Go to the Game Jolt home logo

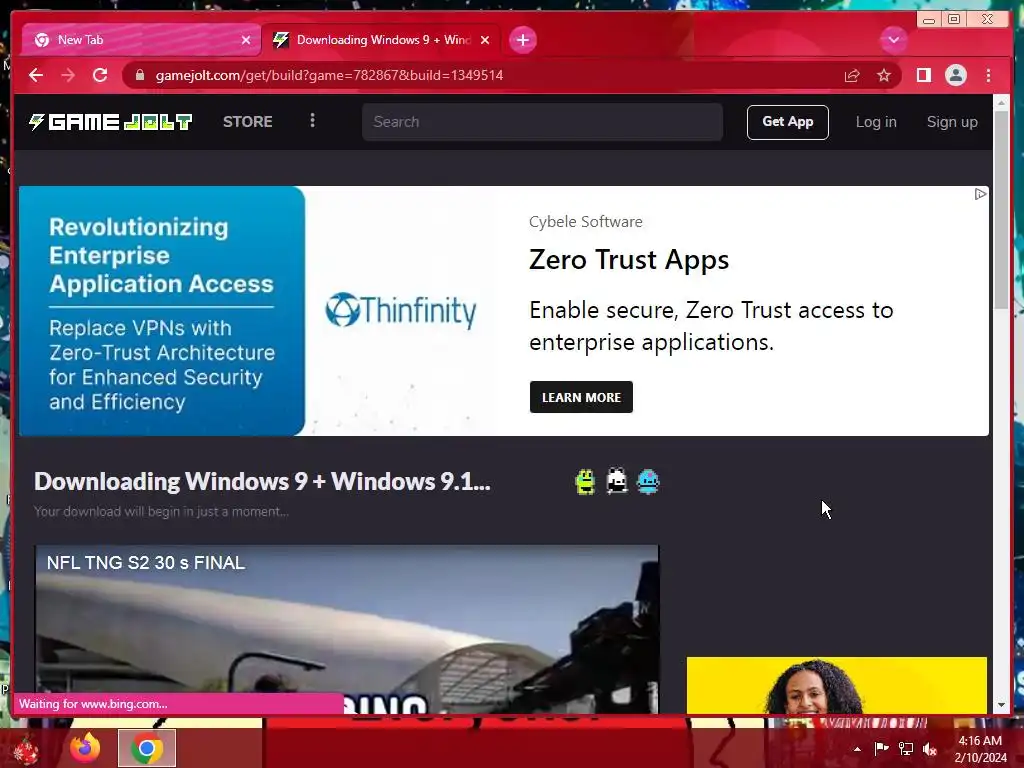pos(110,122)
